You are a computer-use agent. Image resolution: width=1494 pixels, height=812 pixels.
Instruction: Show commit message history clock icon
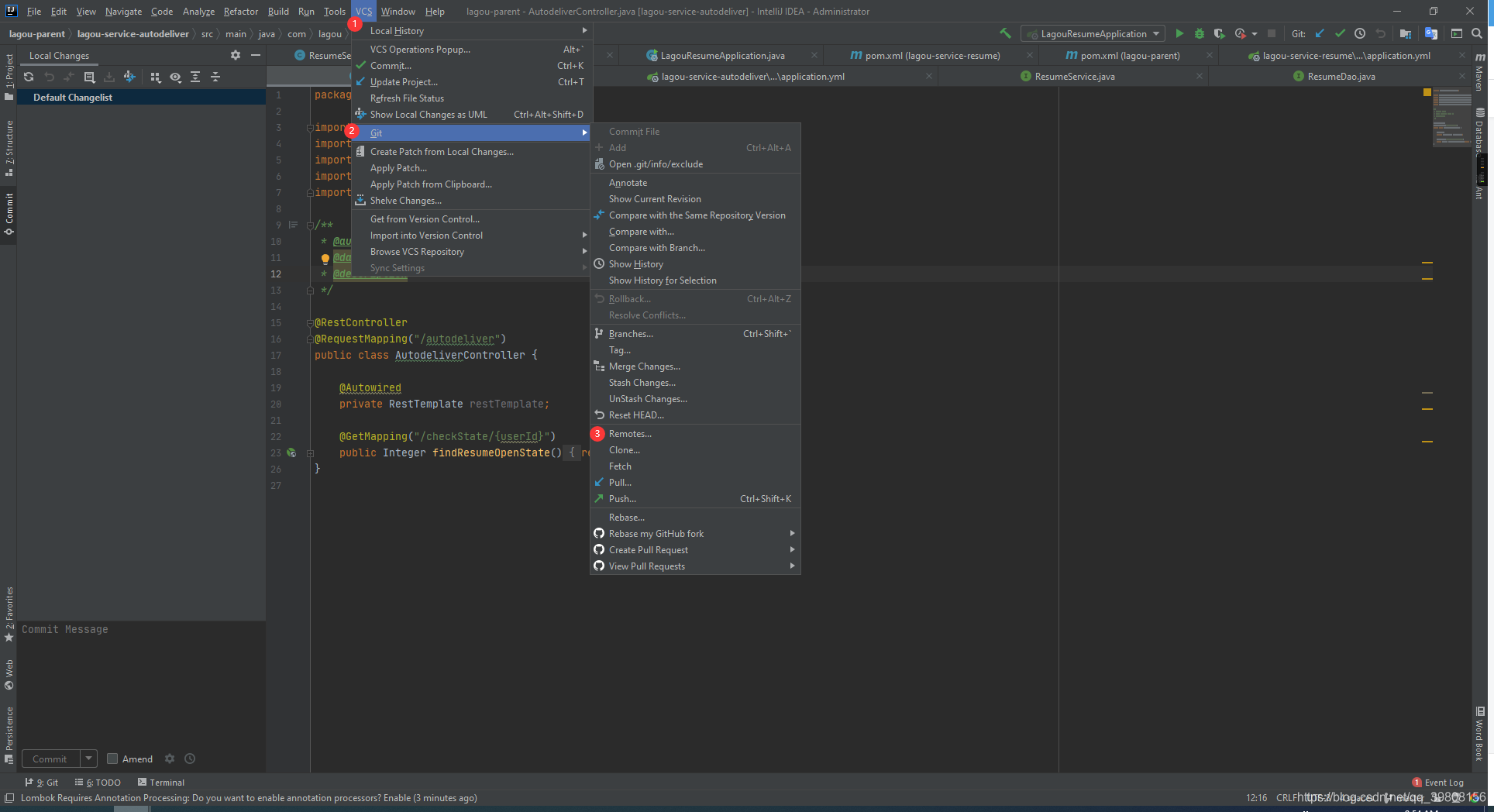(190, 759)
